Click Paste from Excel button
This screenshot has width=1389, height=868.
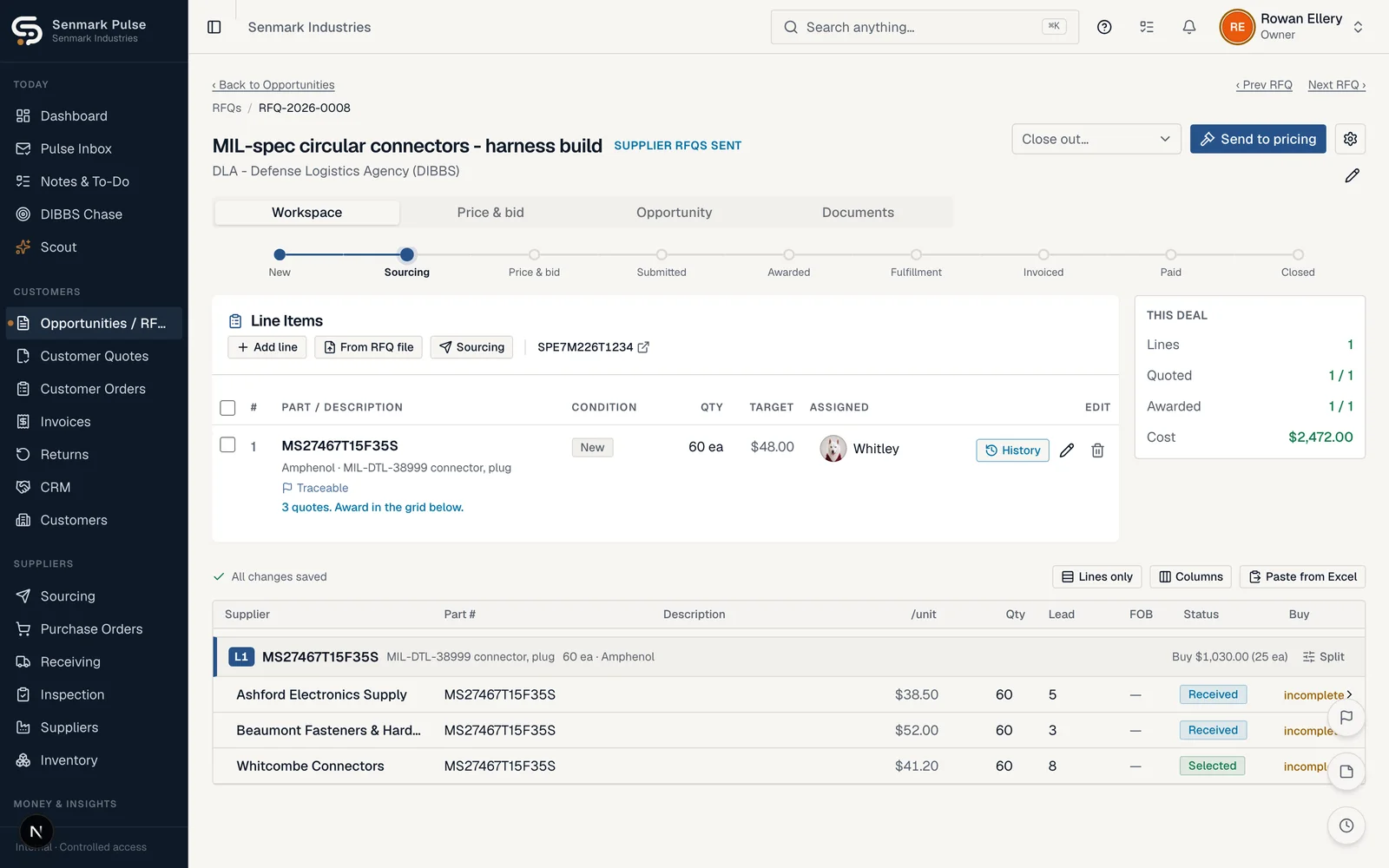point(1302,576)
